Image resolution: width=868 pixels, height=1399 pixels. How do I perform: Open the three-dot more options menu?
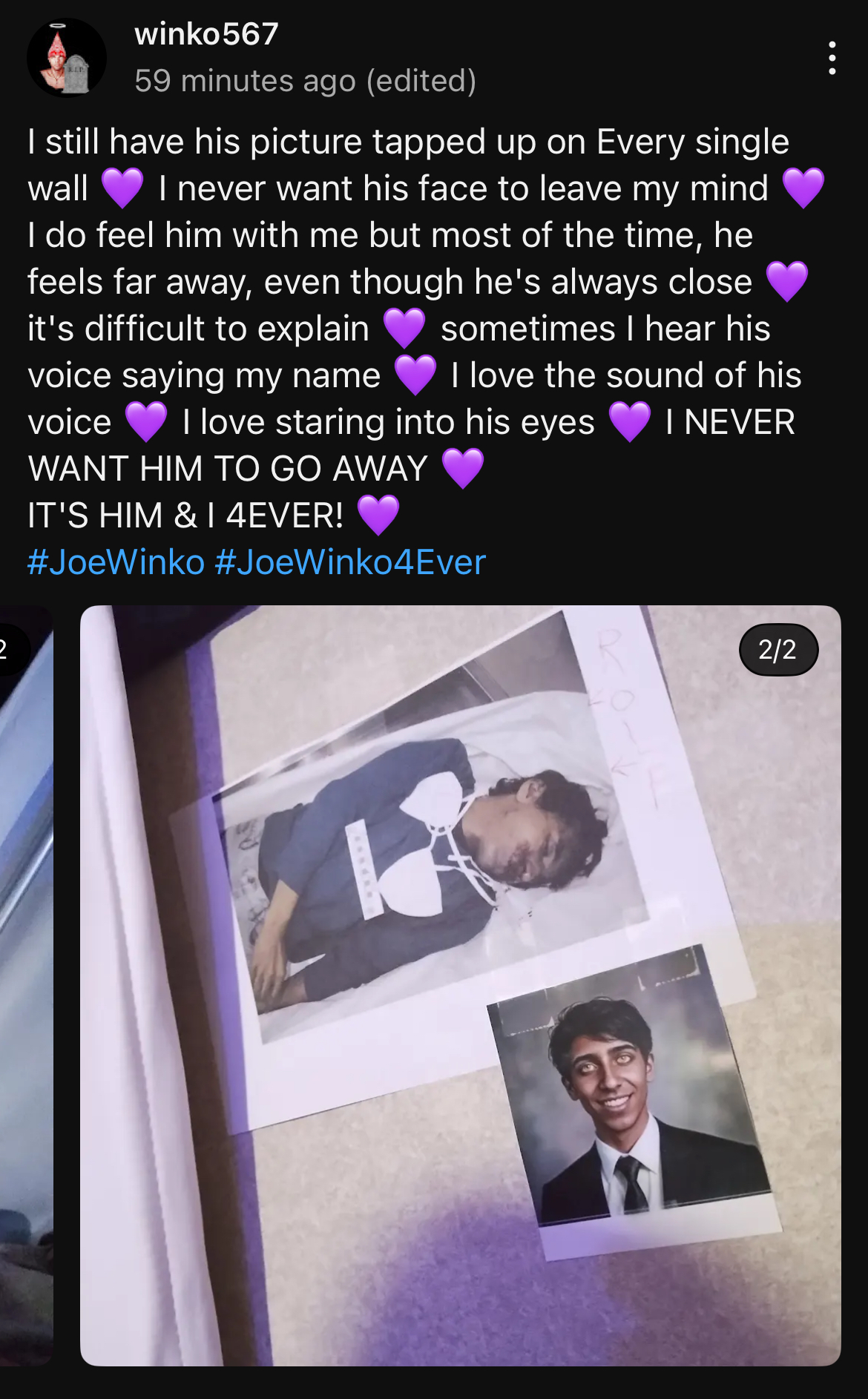coord(832,58)
